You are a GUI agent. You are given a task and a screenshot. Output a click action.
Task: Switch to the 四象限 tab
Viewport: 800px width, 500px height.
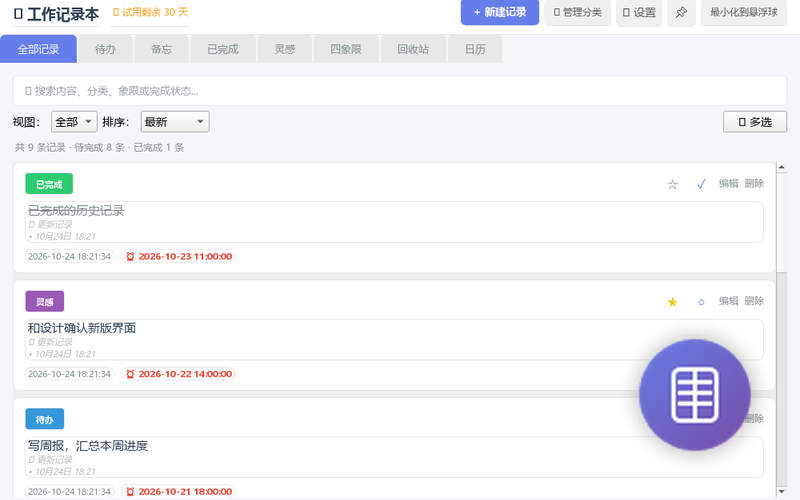tap(346, 49)
